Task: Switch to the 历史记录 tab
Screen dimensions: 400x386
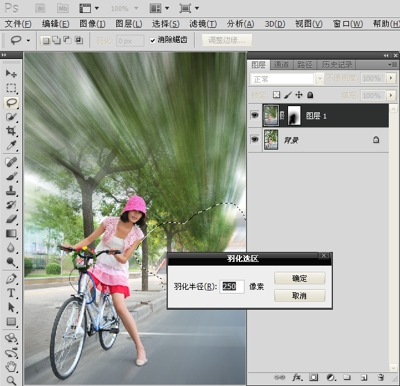Action: pyautogui.click(x=337, y=65)
